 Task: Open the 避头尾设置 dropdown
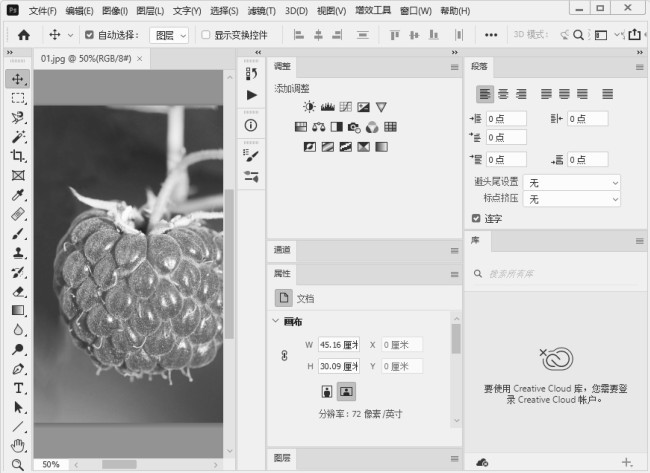point(572,183)
